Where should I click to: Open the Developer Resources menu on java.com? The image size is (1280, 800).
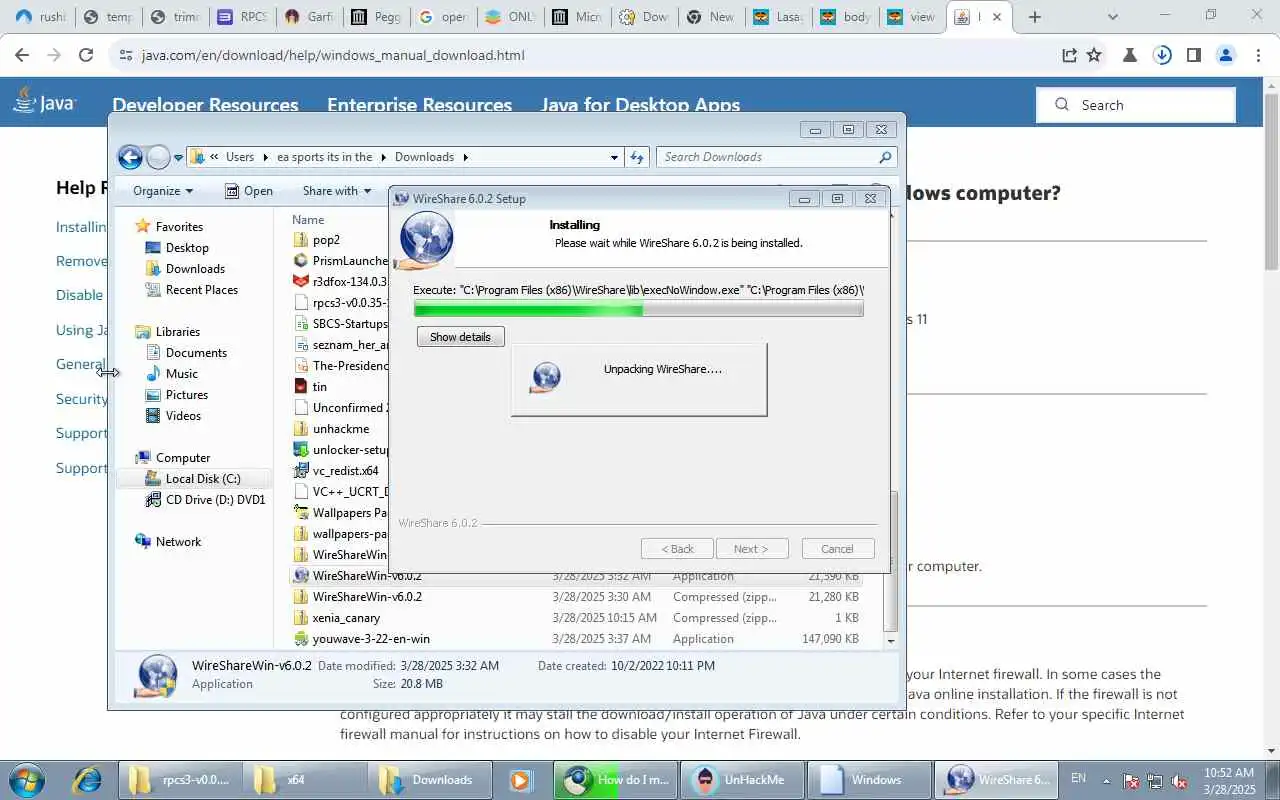click(x=205, y=105)
